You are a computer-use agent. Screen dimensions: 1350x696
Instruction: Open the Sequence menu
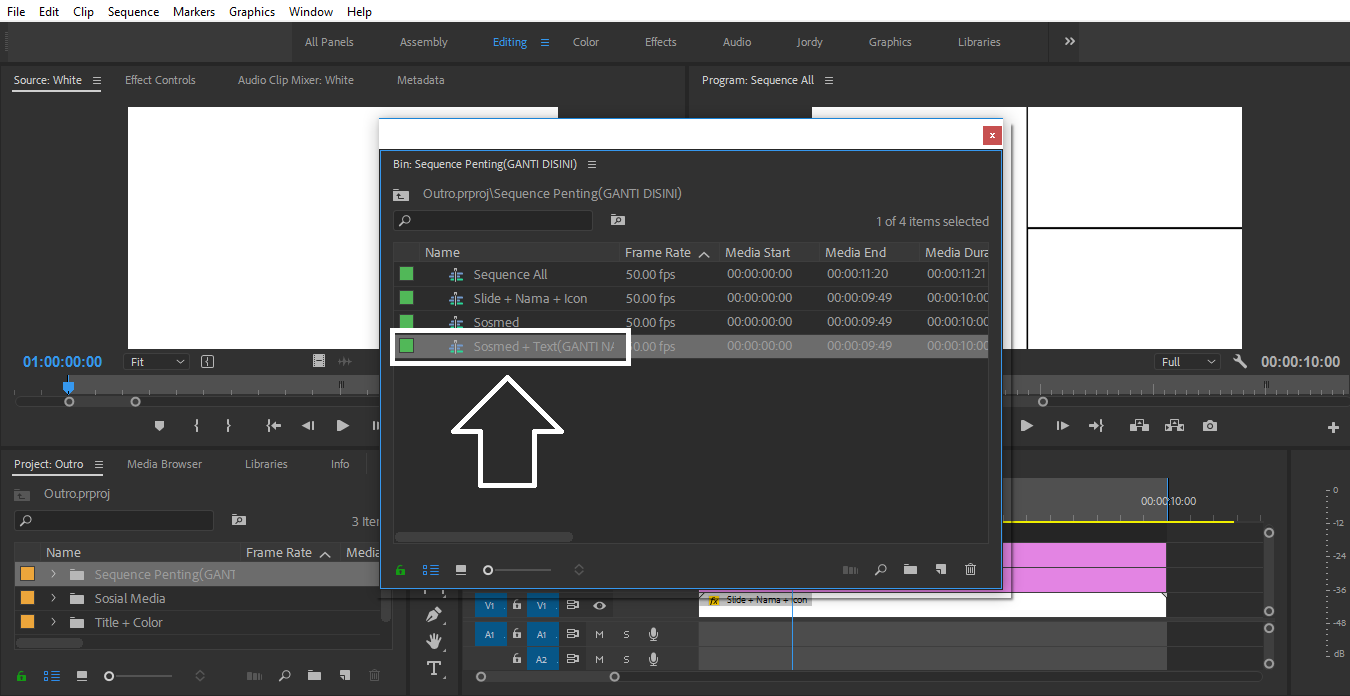(133, 12)
